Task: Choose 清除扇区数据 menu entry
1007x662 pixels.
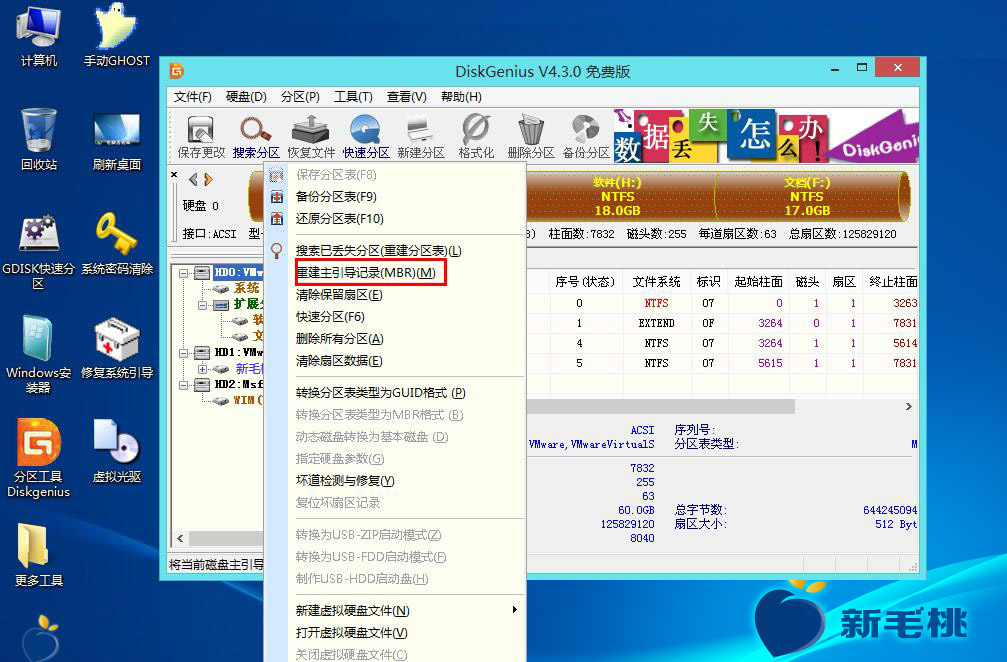Action: (x=396, y=361)
